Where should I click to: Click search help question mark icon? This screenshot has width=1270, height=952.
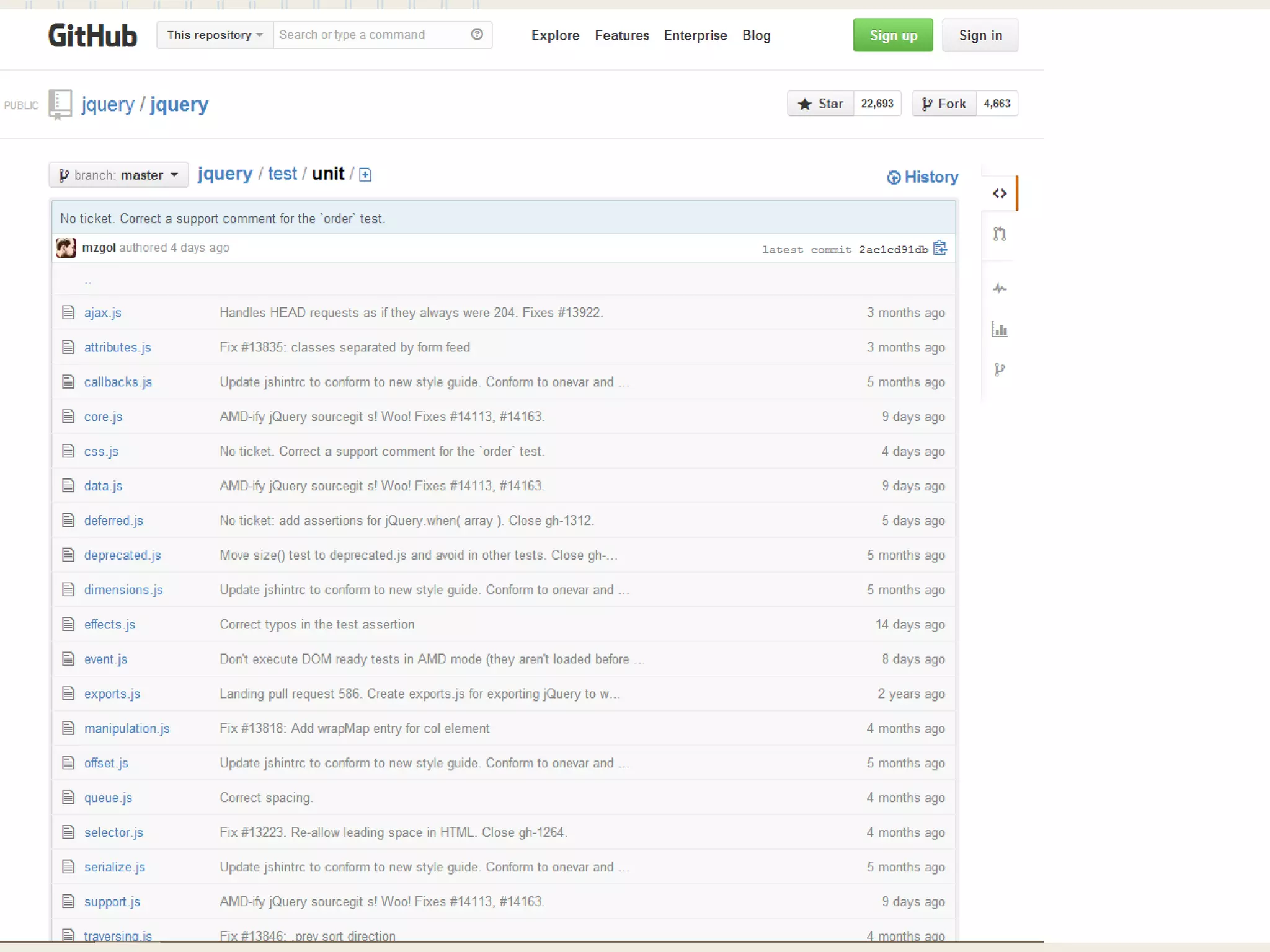pos(477,35)
